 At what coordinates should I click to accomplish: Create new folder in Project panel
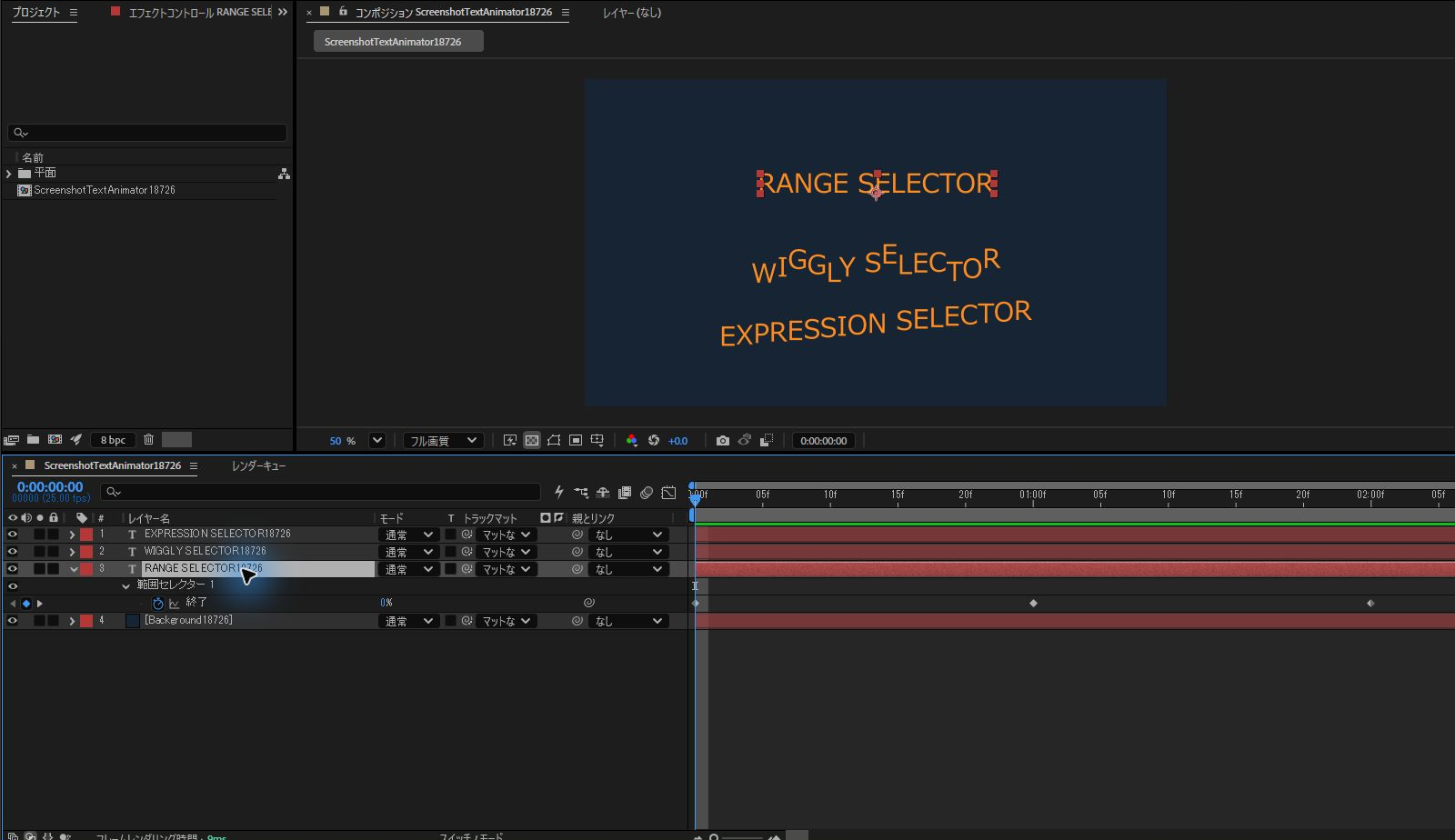[x=33, y=440]
